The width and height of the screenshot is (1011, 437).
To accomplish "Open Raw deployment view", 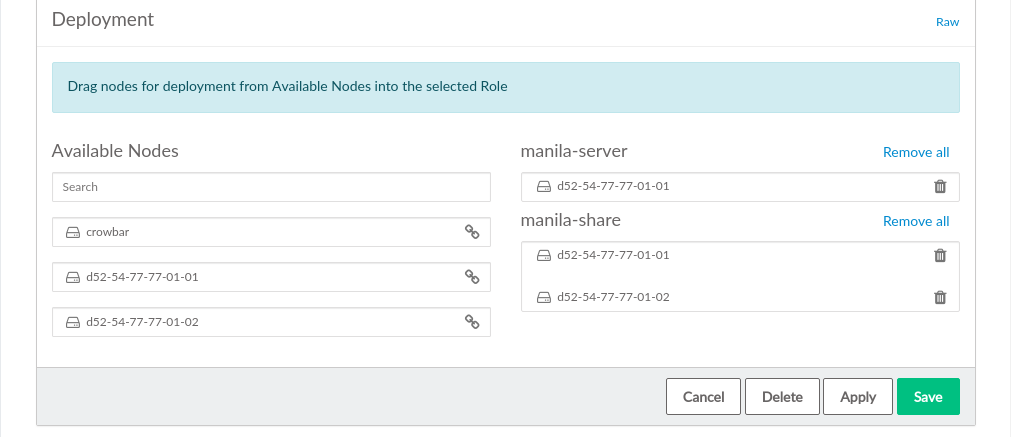I will point(947,22).
